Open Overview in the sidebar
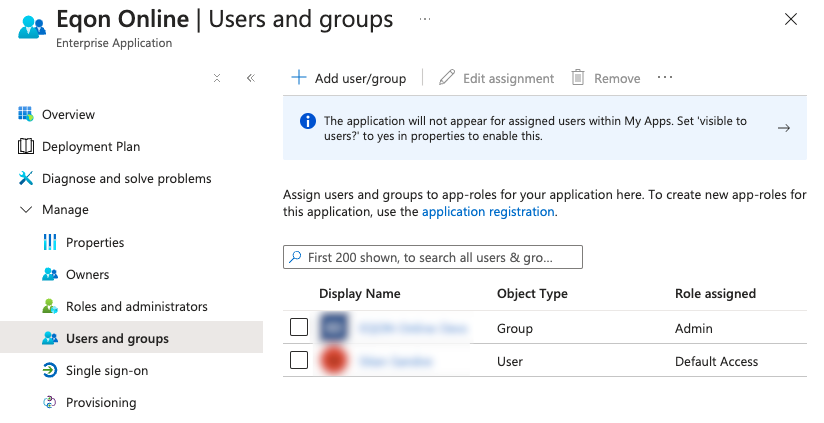 [68, 115]
